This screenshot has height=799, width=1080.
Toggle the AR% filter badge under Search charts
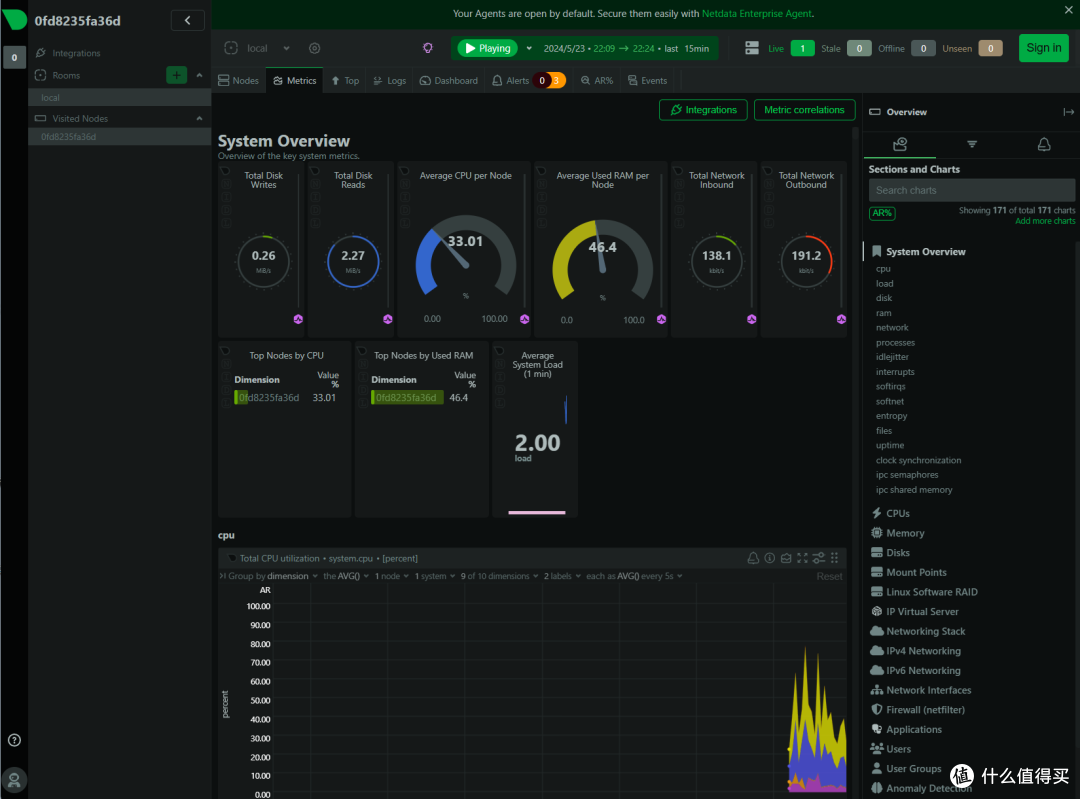(x=882, y=213)
